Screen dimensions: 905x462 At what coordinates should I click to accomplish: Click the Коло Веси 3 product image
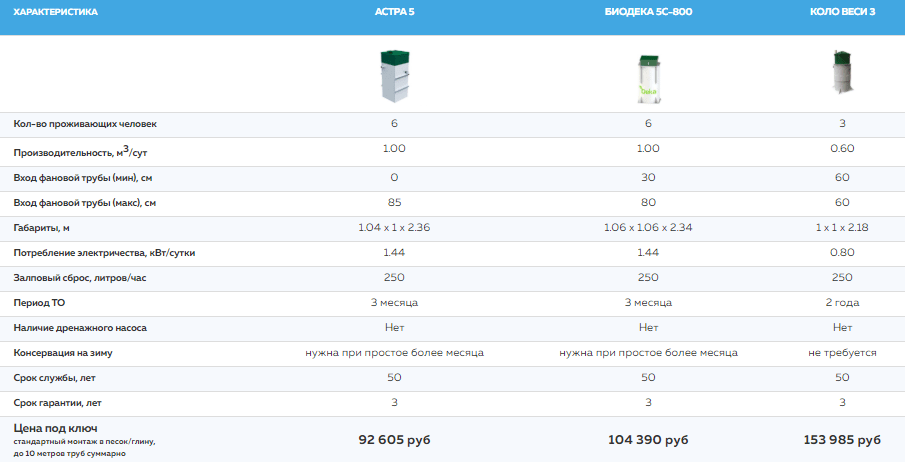point(842,73)
